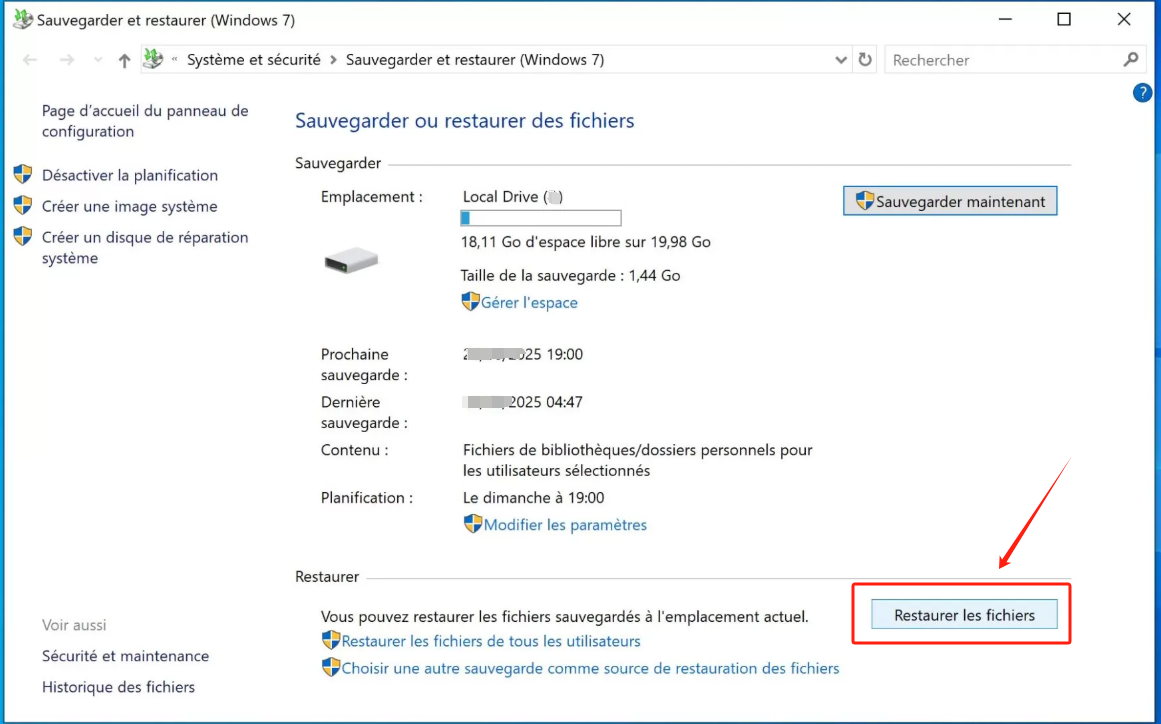The width and height of the screenshot is (1161, 724).
Task: Open 'Page d'accueil du panneau de configuration'
Action: coord(145,121)
